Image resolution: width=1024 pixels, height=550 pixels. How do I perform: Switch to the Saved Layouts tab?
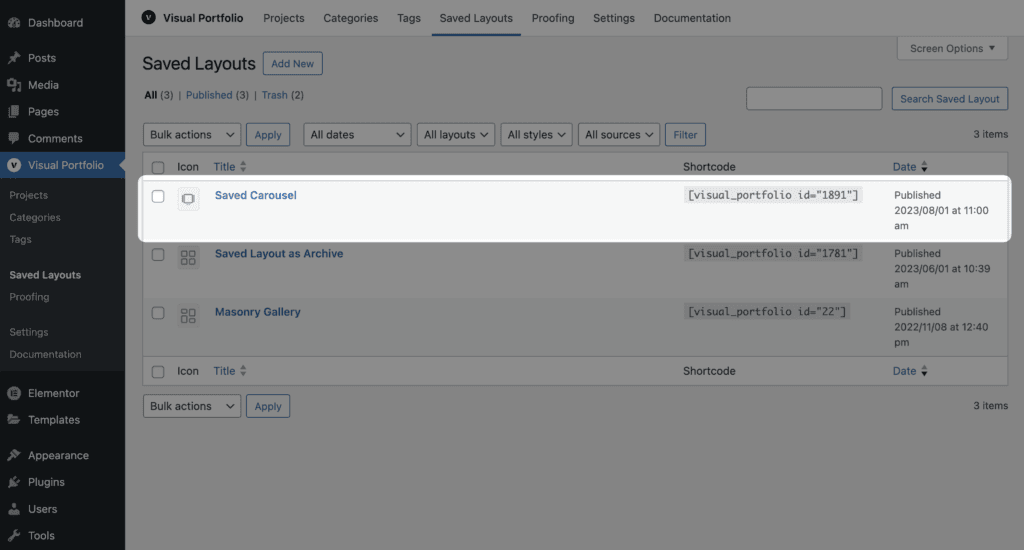(476, 18)
